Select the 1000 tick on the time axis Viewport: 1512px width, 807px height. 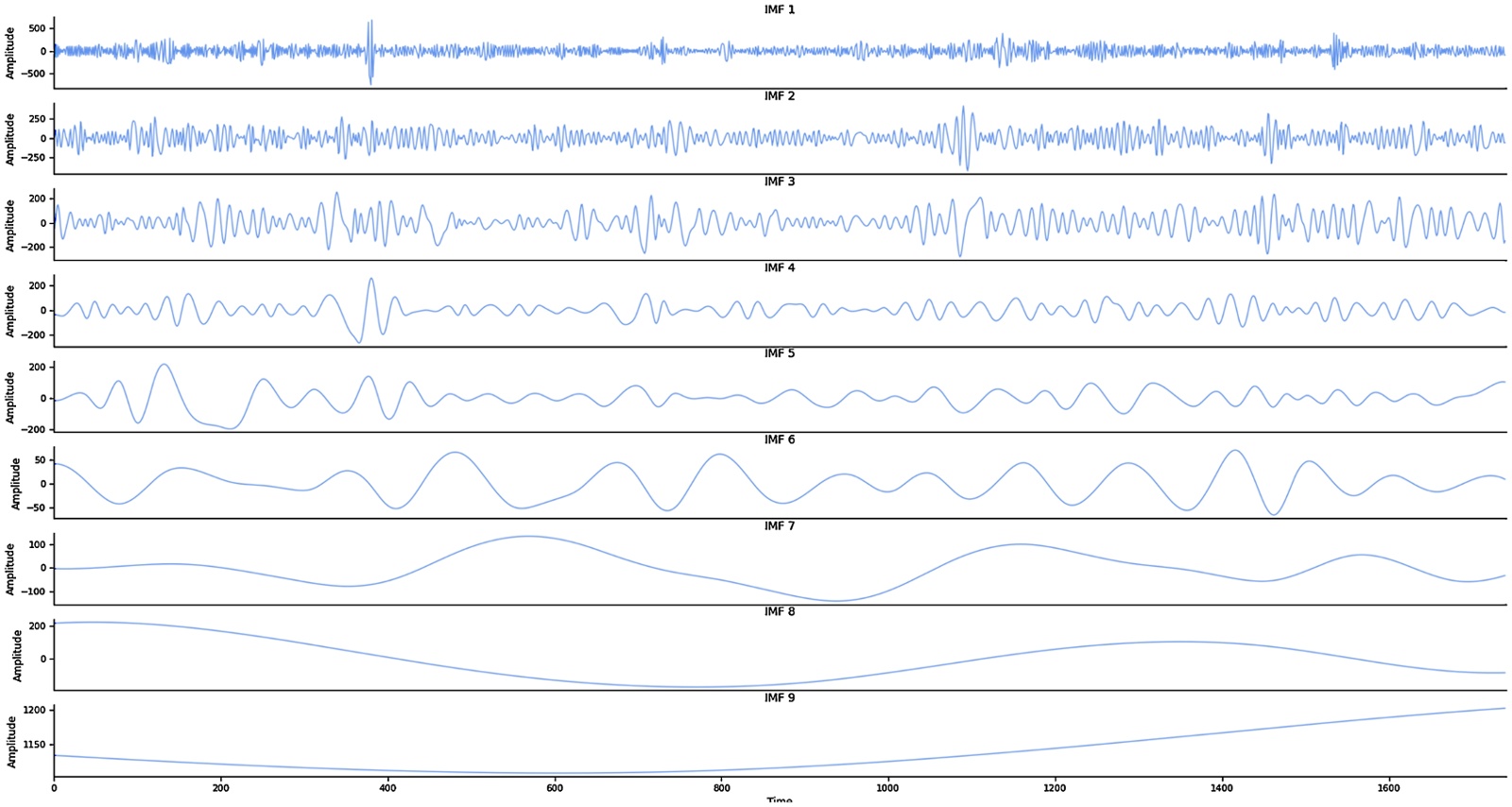887,788
